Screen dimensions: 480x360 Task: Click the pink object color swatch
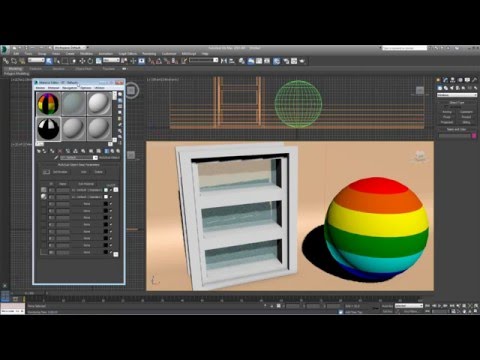(x=474, y=136)
